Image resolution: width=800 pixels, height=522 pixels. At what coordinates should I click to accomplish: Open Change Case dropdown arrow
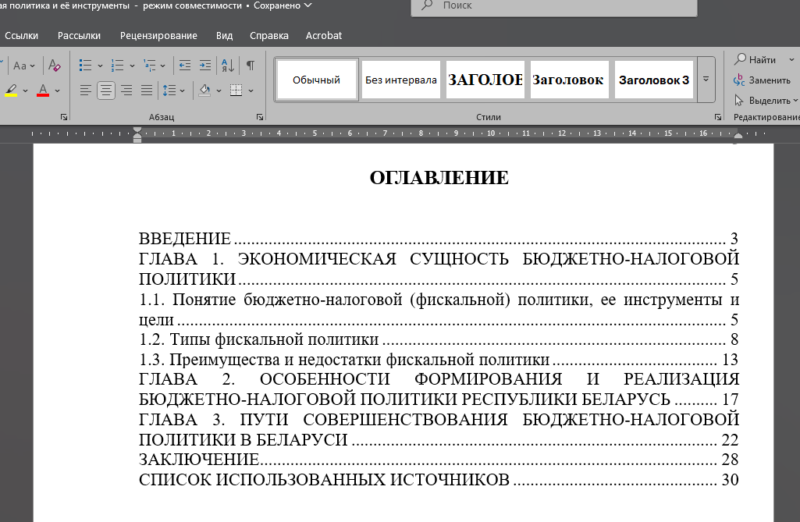point(32,66)
